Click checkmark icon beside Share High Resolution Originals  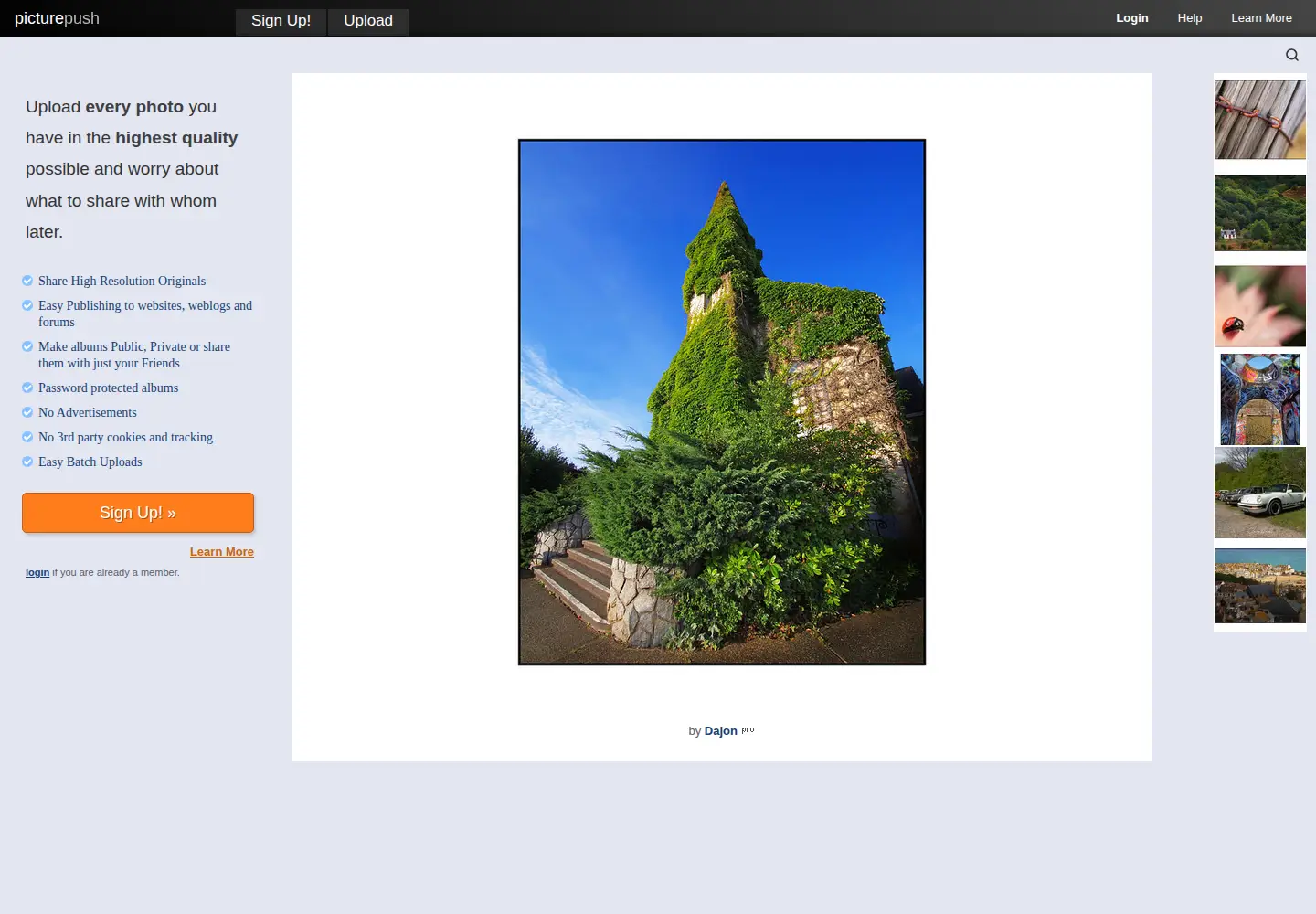coord(27,281)
